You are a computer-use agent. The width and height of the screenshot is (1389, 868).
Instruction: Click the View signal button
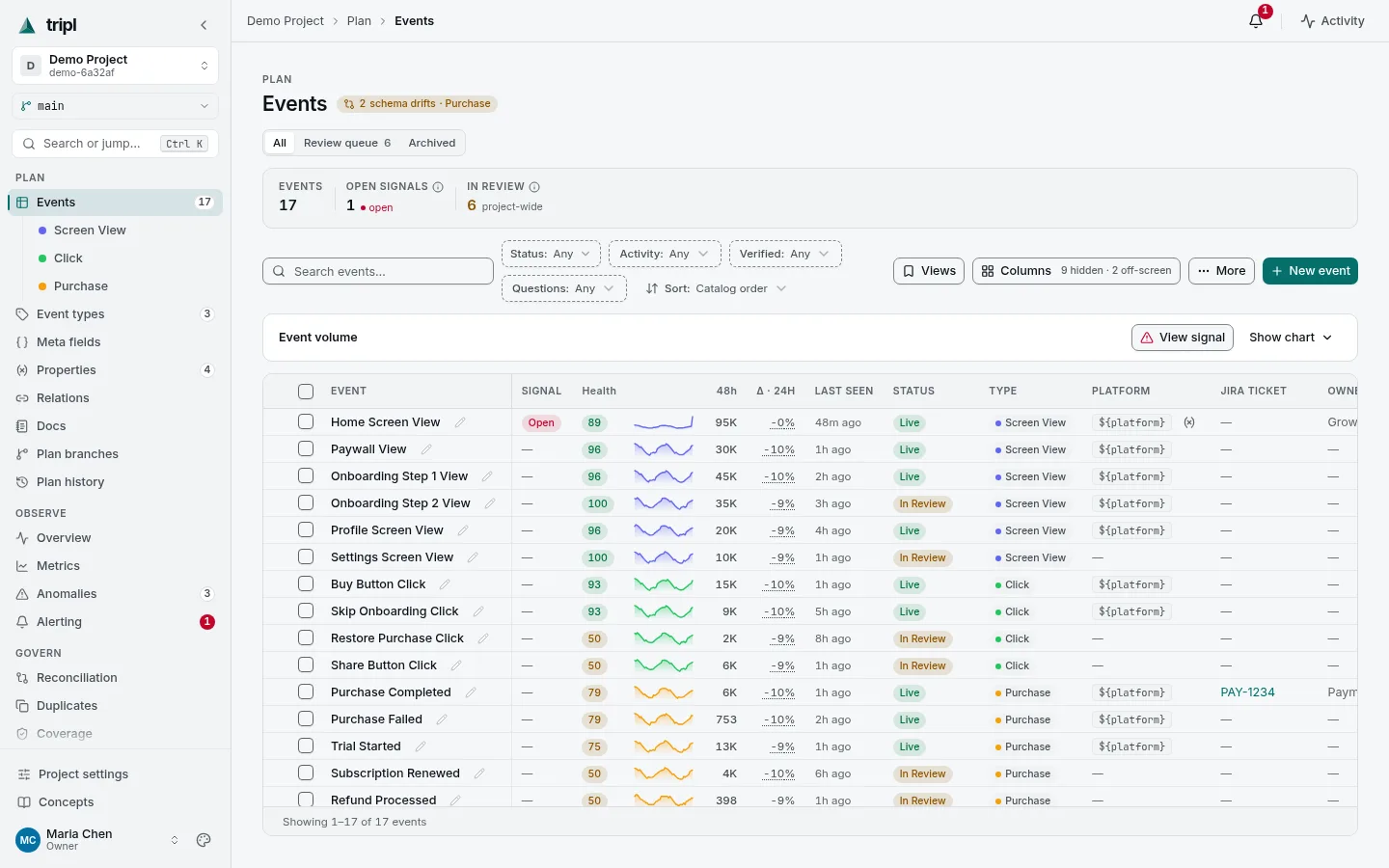pyautogui.click(x=1183, y=338)
